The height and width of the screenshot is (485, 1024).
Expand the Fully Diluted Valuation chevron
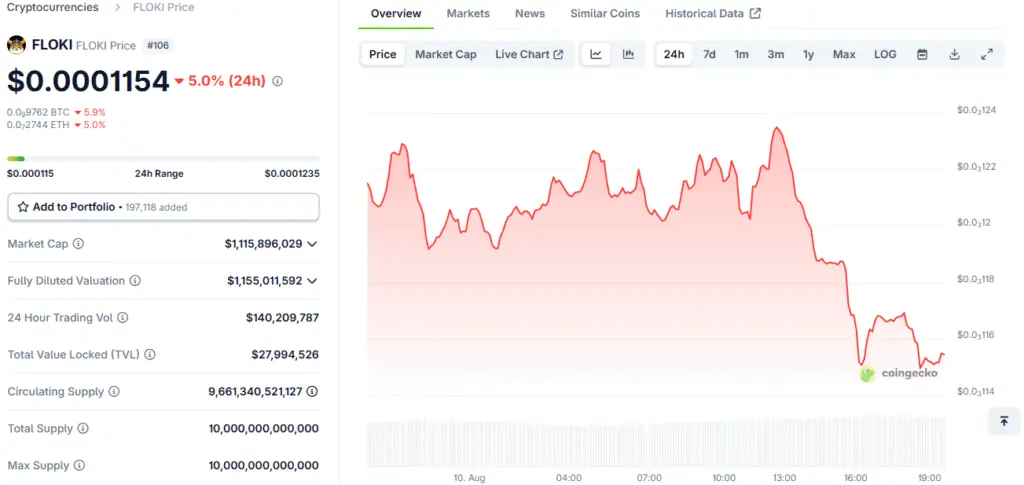click(312, 281)
